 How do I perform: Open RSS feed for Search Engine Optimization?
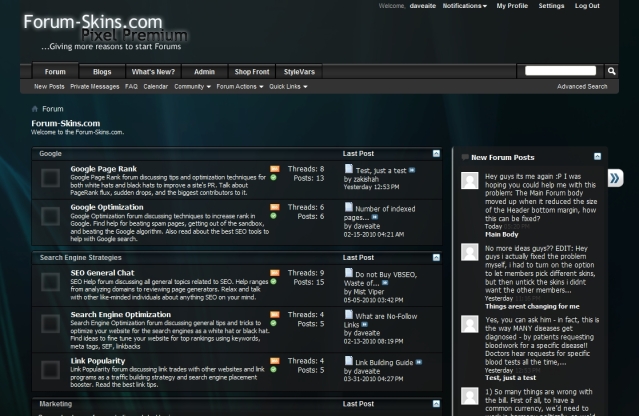[x=275, y=315]
